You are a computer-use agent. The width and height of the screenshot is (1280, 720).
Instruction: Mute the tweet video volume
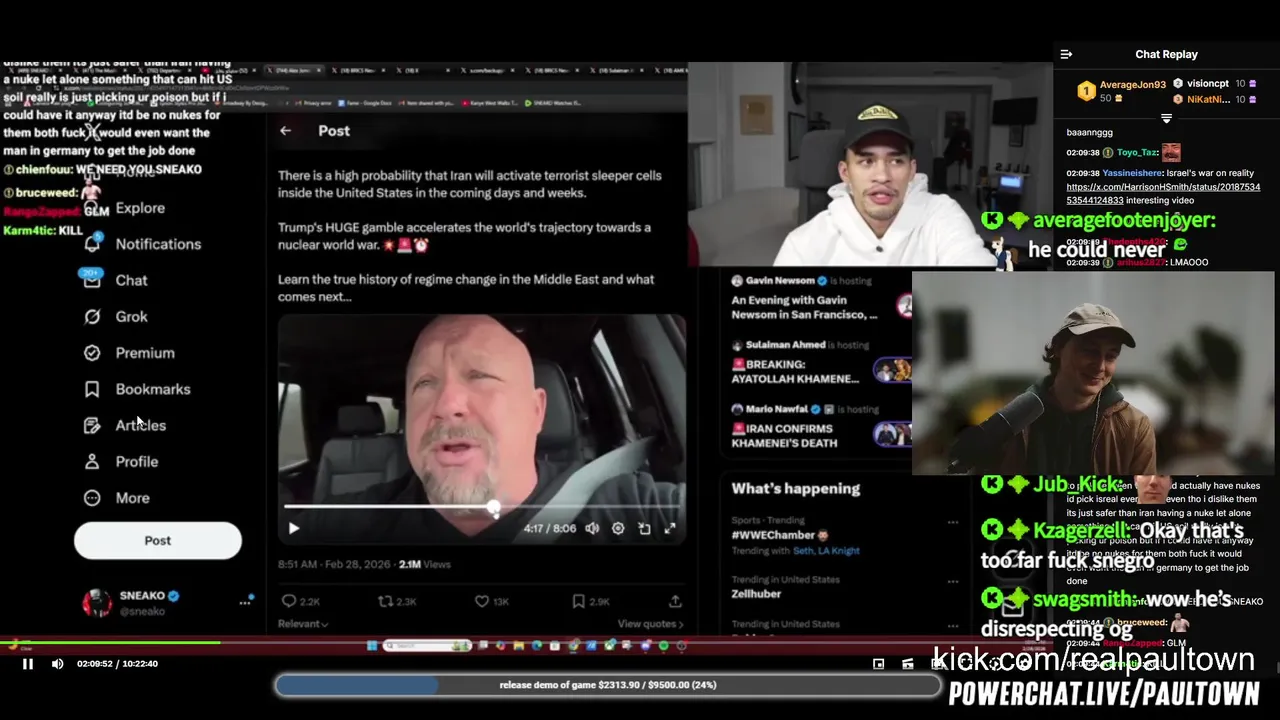pos(592,528)
